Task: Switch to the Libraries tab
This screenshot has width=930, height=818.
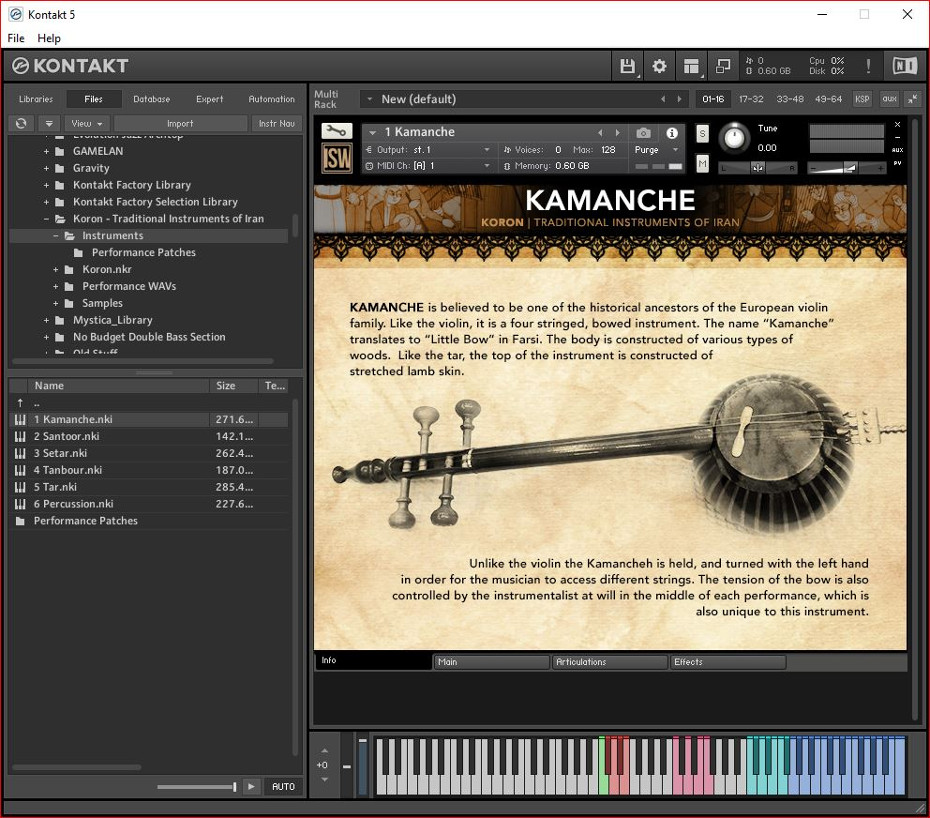Action: [x=36, y=99]
